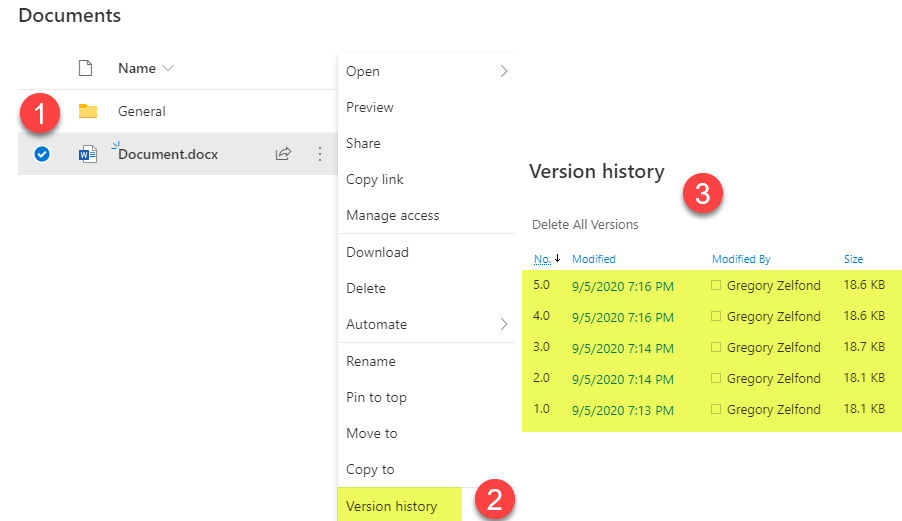Click the Delete All Versions link
Viewport: 902px width, 521px height.
click(585, 225)
